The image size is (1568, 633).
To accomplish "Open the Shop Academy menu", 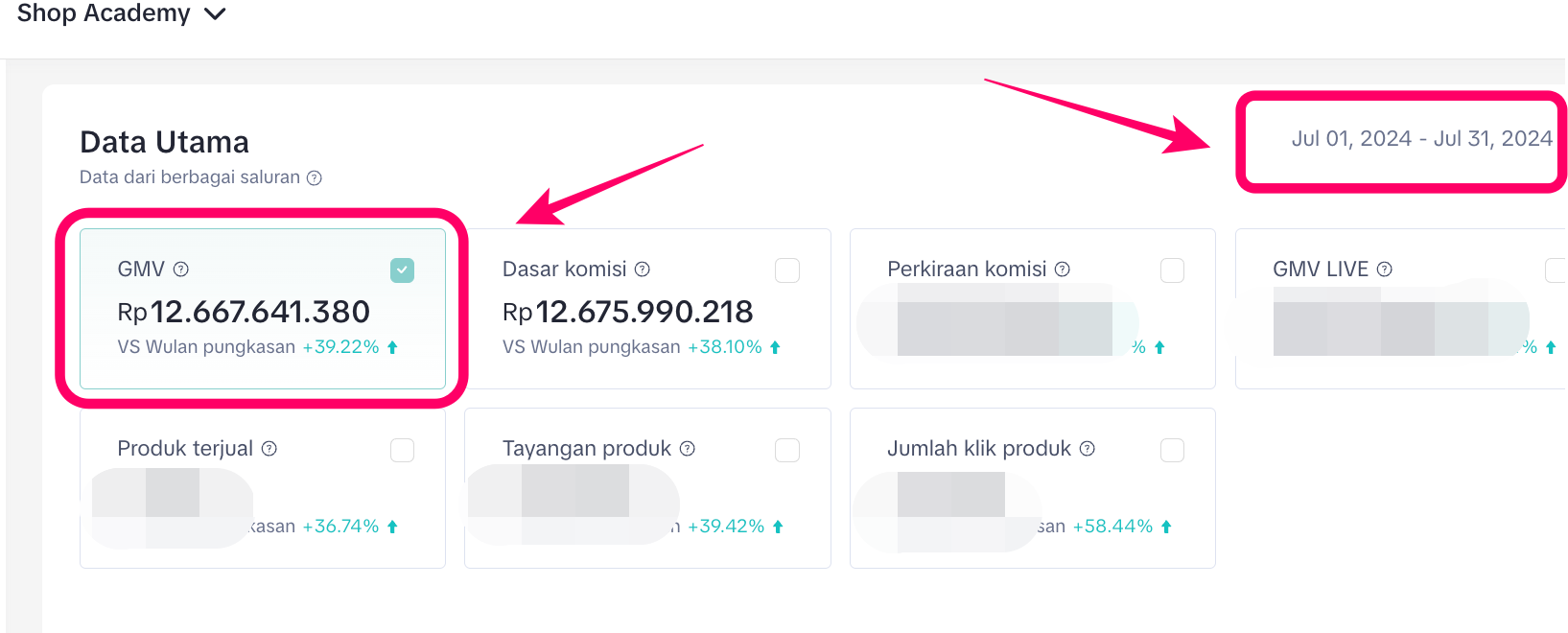I will [104, 13].
